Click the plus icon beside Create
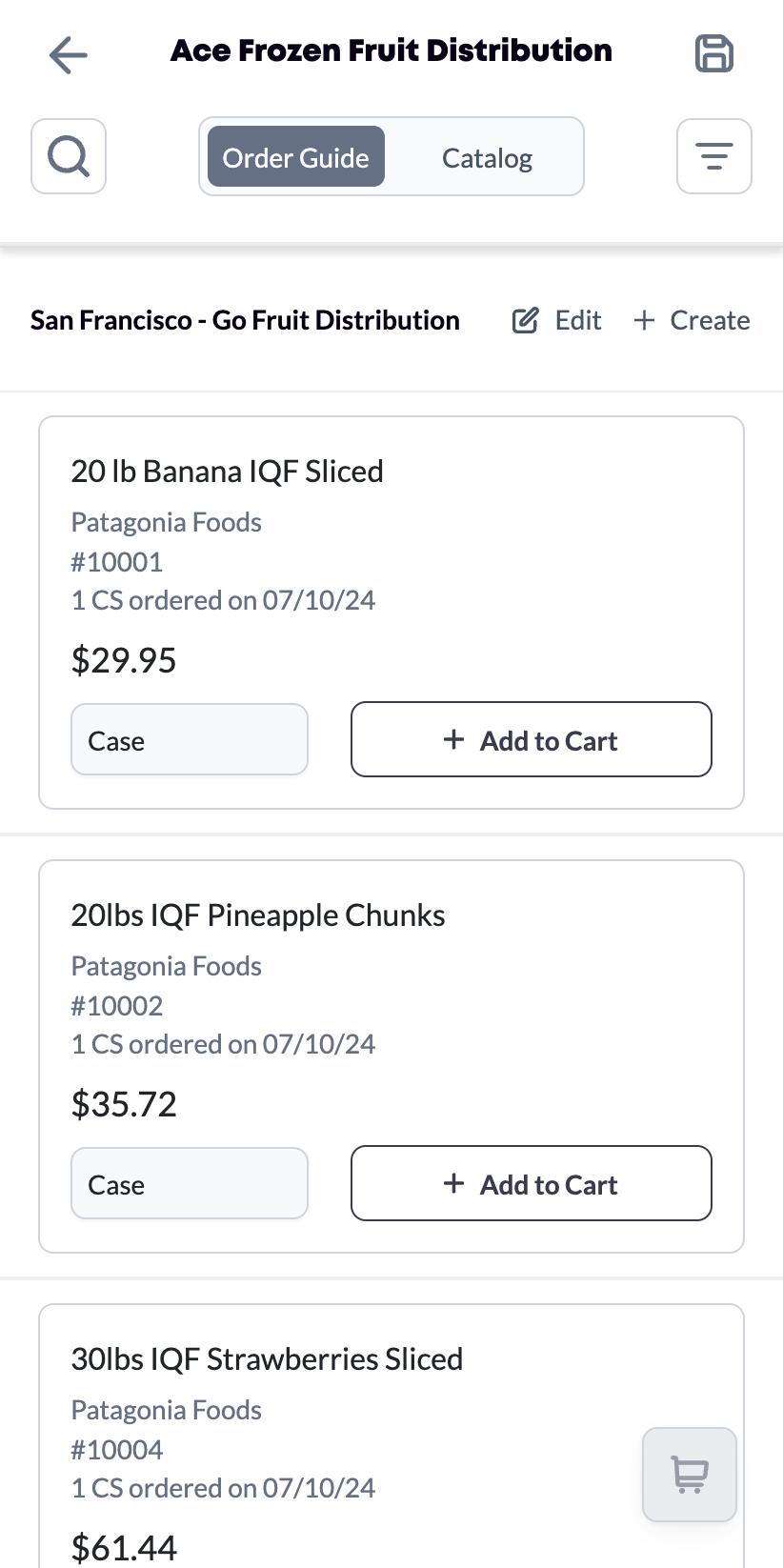This screenshot has width=783, height=1568. point(644,320)
